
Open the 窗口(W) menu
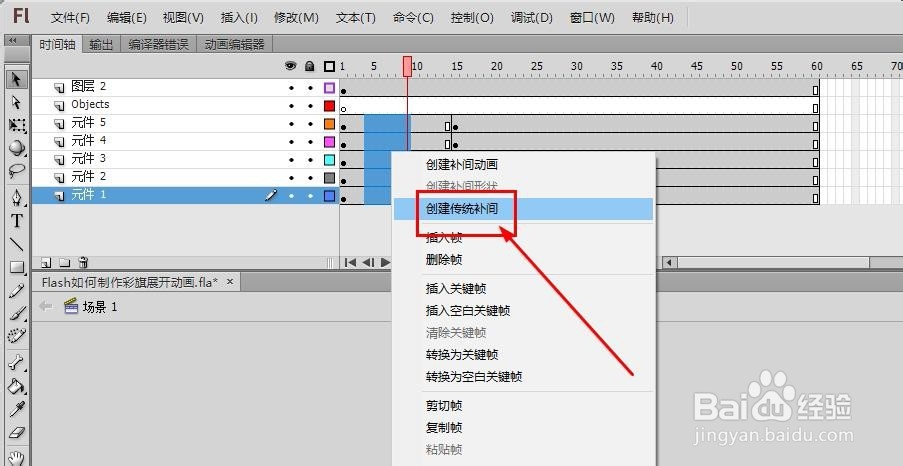point(592,18)
